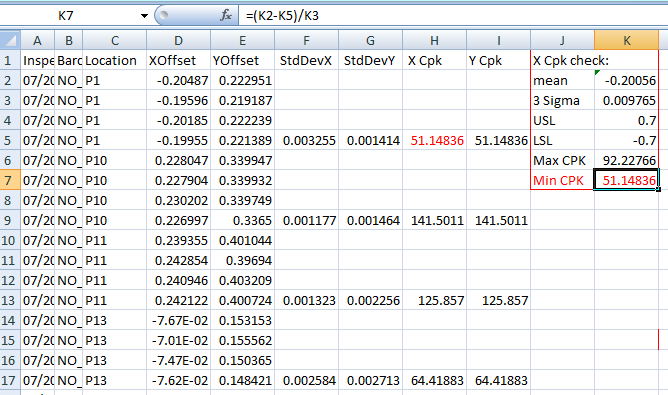This screenshot has width=668, height=395.
Task: Click YOffset value 0.3365
Action: pos(242,221)
